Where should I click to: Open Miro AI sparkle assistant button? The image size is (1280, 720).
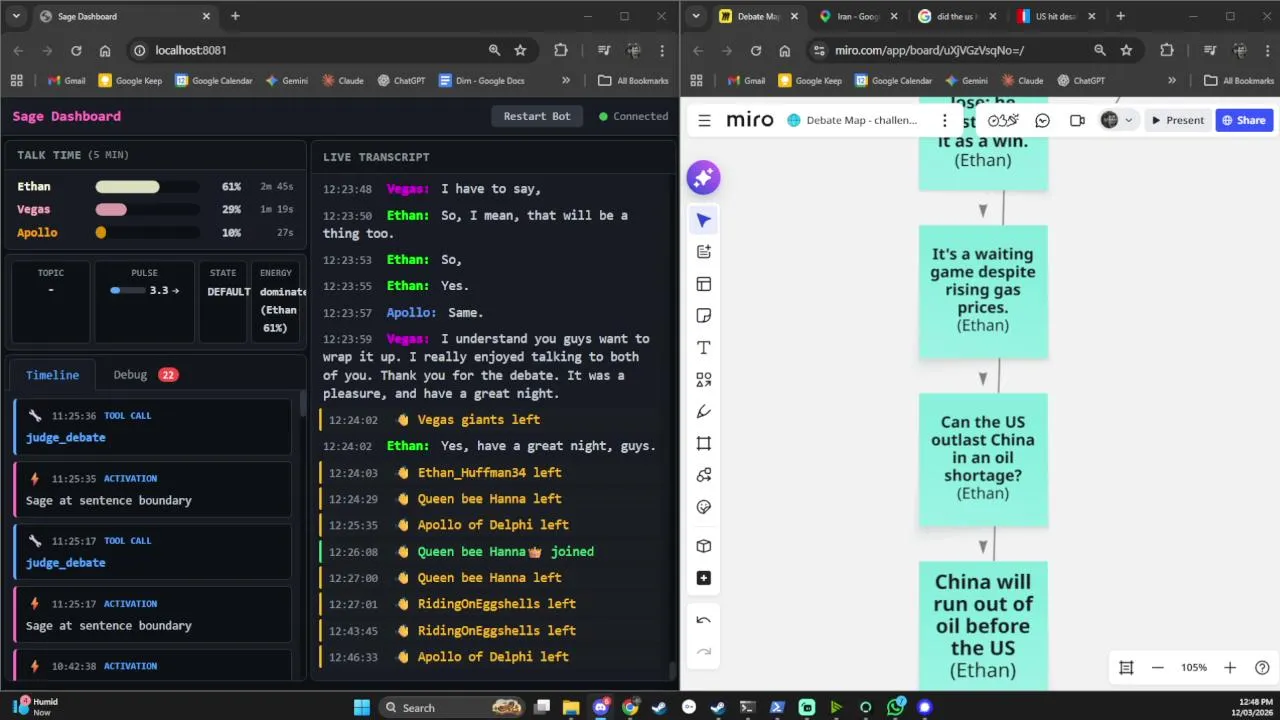[x=703, y=178]
